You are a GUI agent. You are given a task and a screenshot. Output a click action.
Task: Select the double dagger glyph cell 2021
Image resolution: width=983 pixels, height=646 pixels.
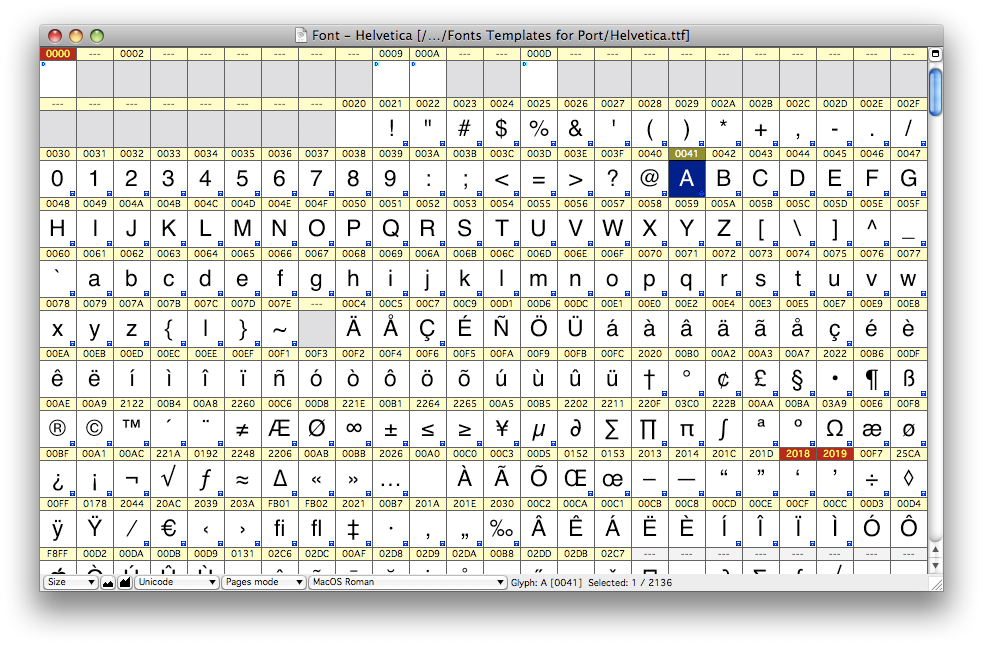[x=354, y=528]
